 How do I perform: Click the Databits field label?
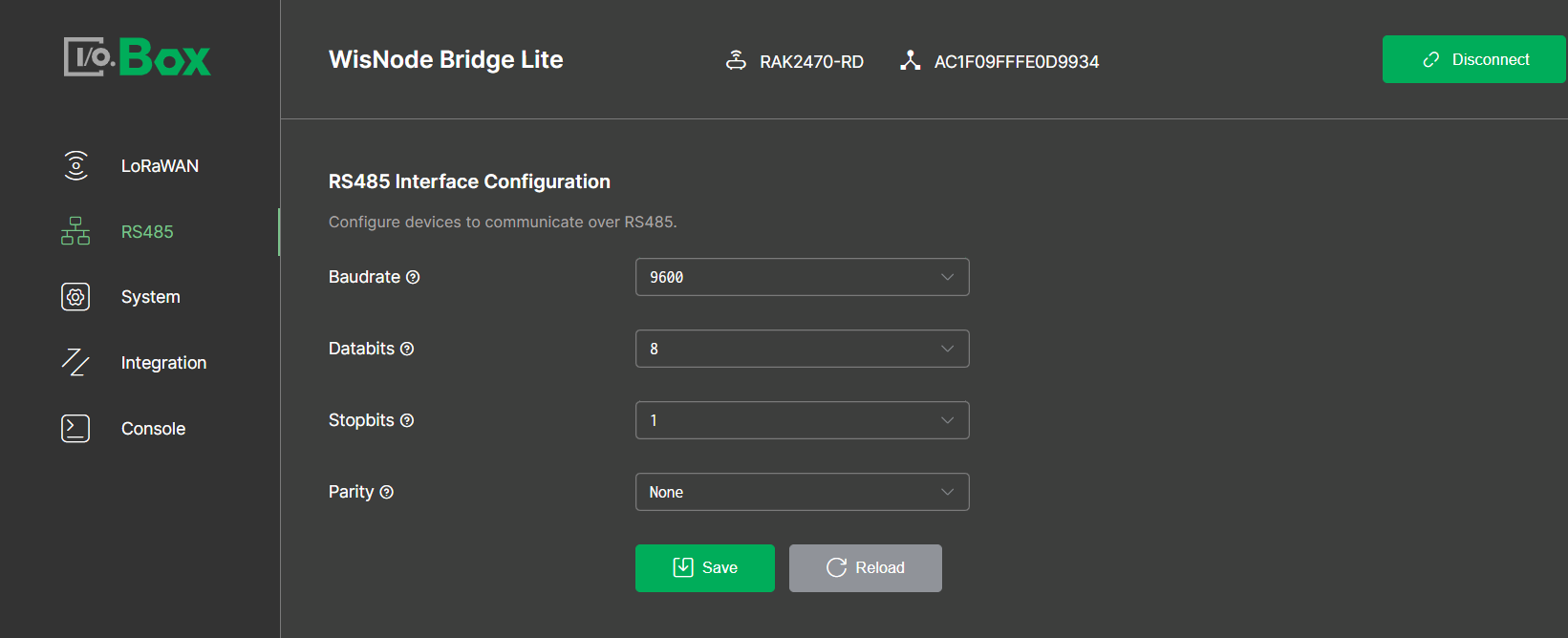pos(361,349)
